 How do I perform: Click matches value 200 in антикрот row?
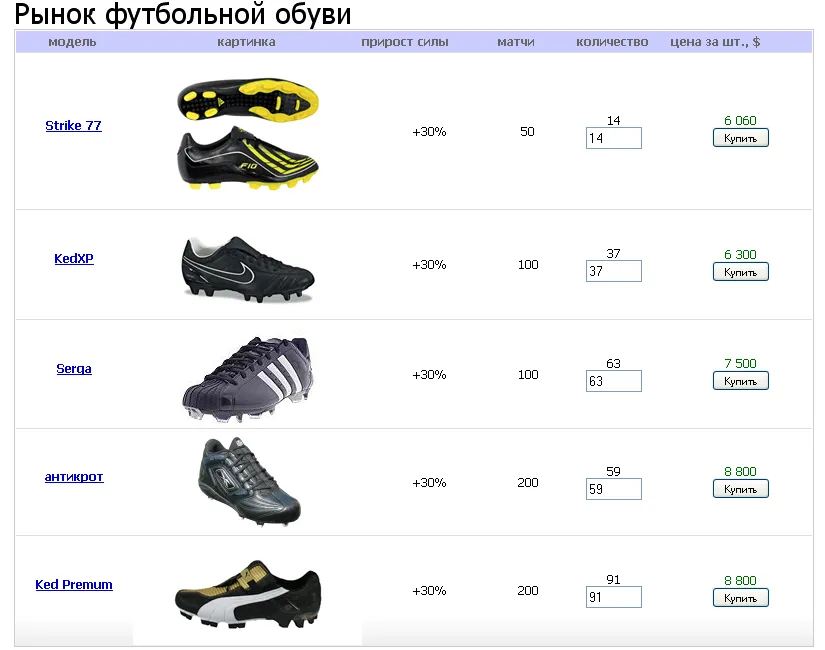click(528, 483)
